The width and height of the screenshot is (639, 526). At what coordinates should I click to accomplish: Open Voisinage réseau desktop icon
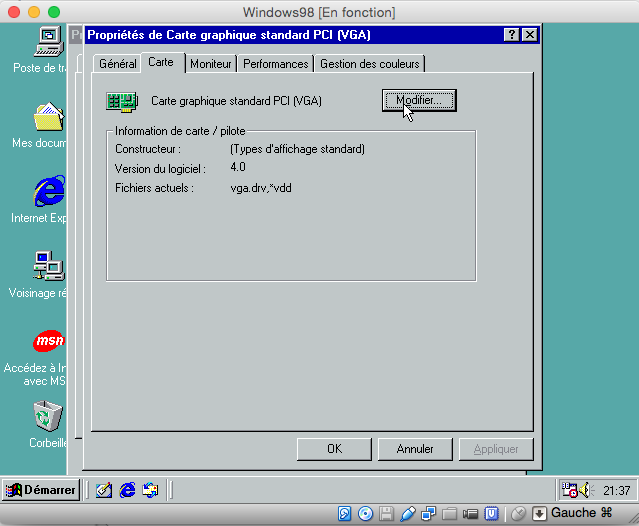click(49, 266)
